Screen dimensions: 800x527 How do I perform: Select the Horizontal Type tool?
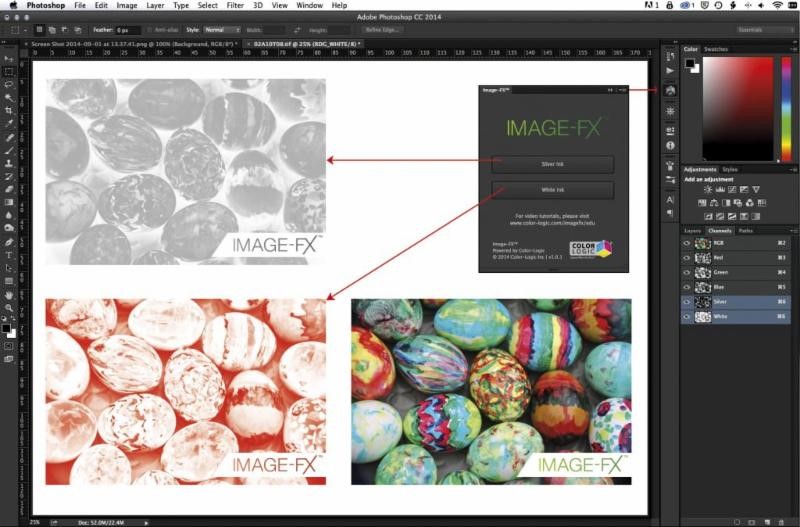[x=9, y=255]
